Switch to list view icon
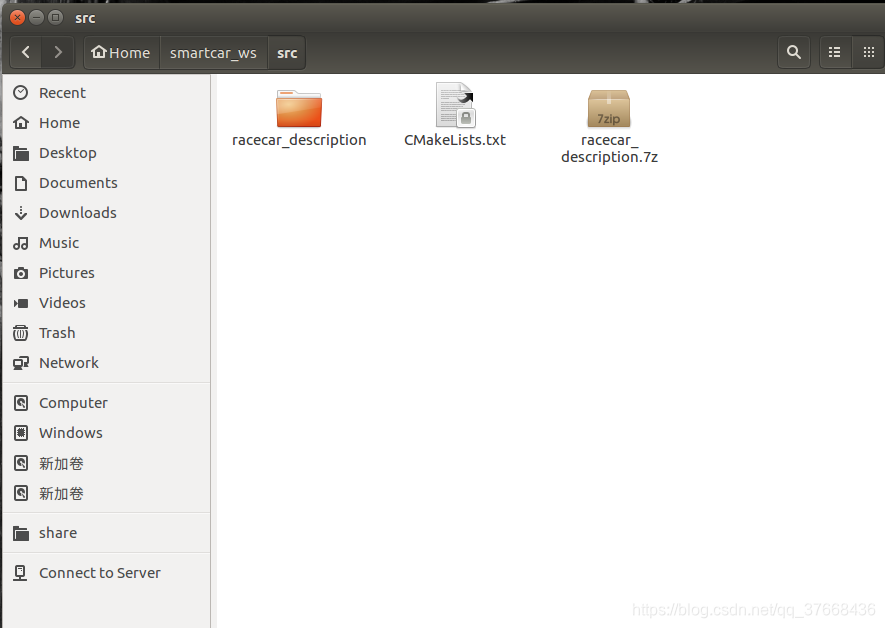Screen dimensions: 885x628 click(x=834, y=52)
